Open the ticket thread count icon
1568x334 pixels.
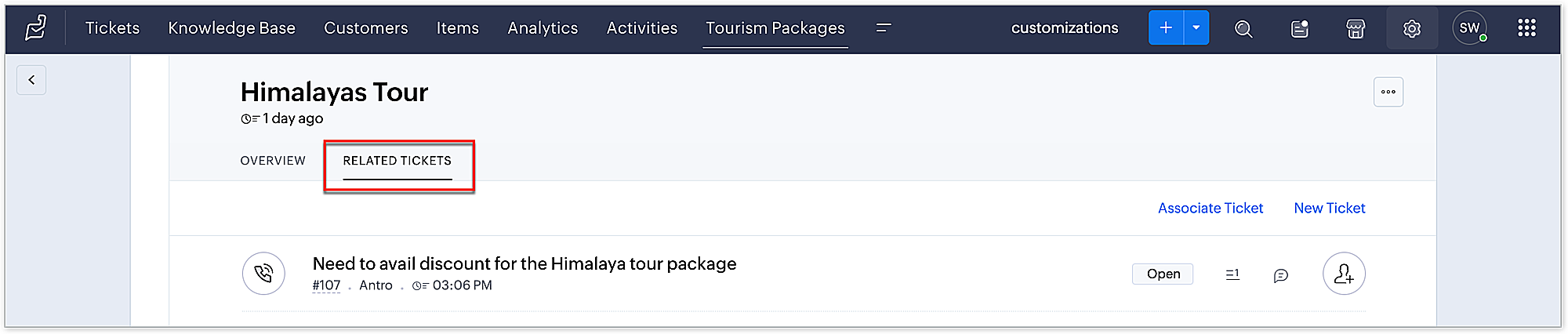[1232, 274]
